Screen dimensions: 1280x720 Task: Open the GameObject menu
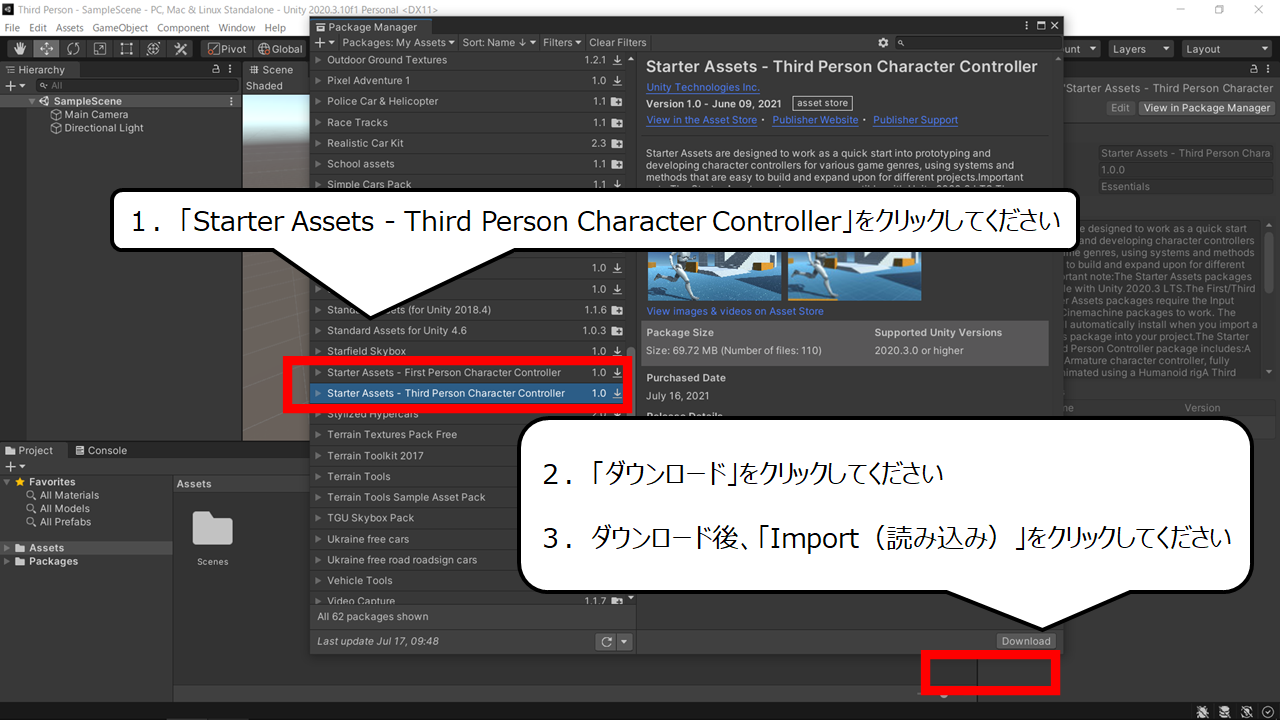point(121,28)
